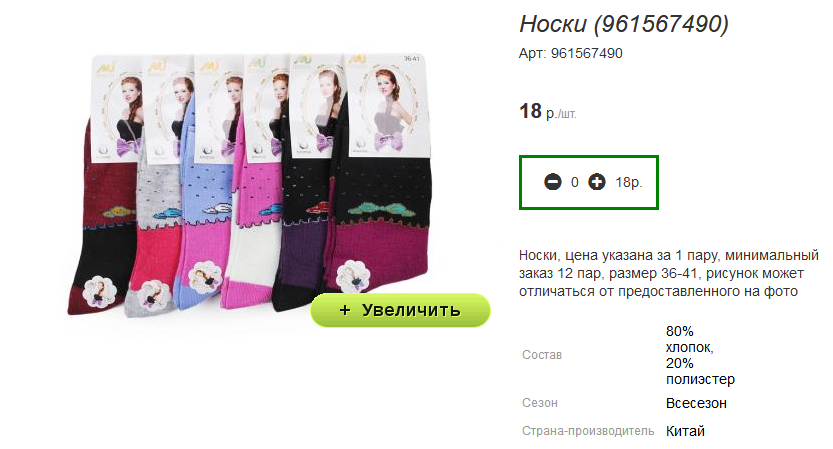
Task: Click the light blue sock
Action: click(206, 234)
